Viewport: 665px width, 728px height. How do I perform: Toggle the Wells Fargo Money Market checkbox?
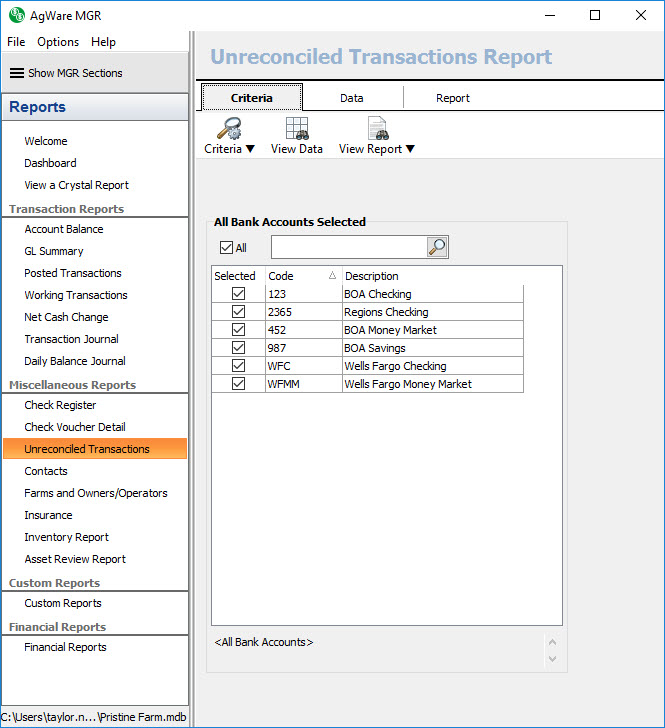pyautogui.click(x=238, y=384)
